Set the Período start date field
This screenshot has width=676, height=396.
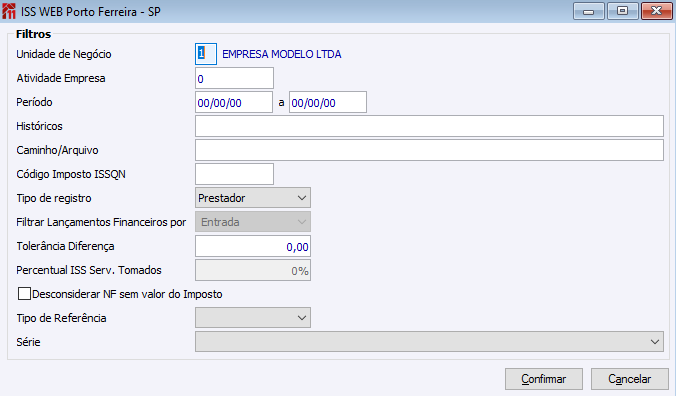234,102
